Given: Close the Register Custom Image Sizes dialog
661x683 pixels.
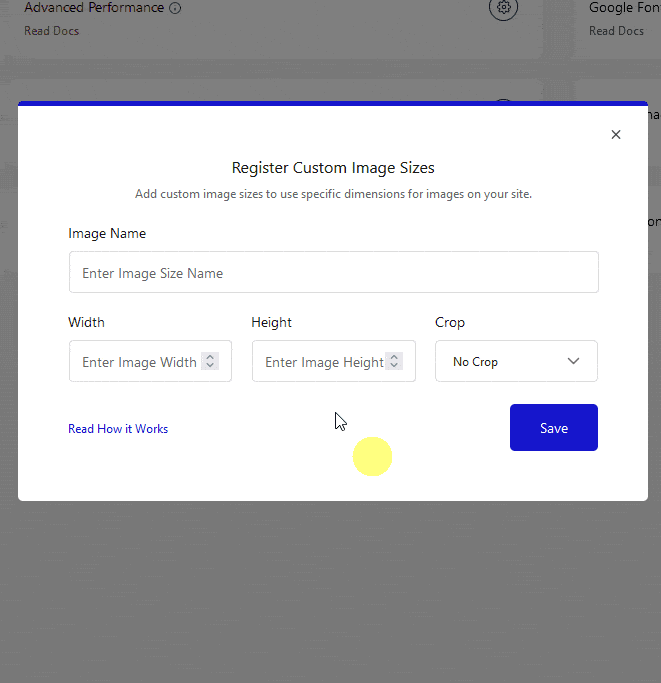Looking at the screenshot, I should 616,135.
